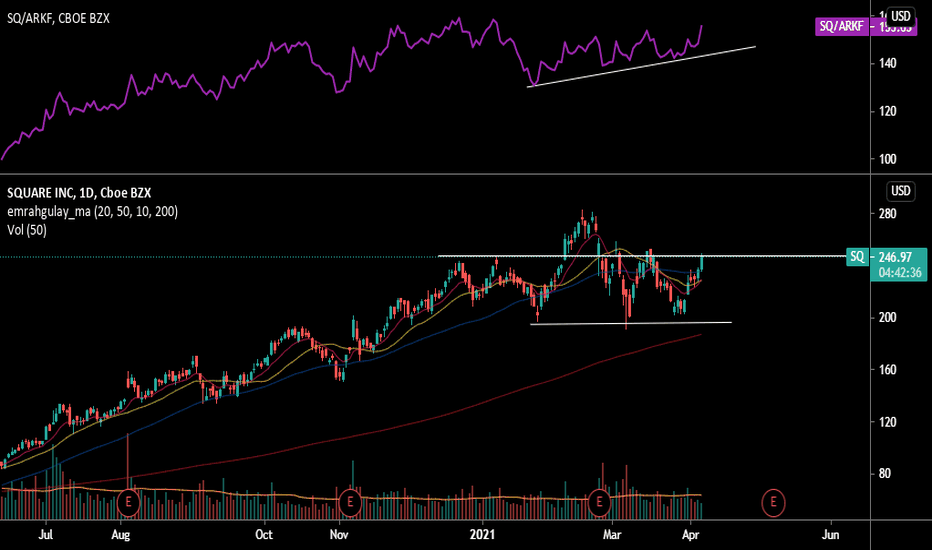Click the 200 price axis label
932x550 pixels.
(887, 318)
